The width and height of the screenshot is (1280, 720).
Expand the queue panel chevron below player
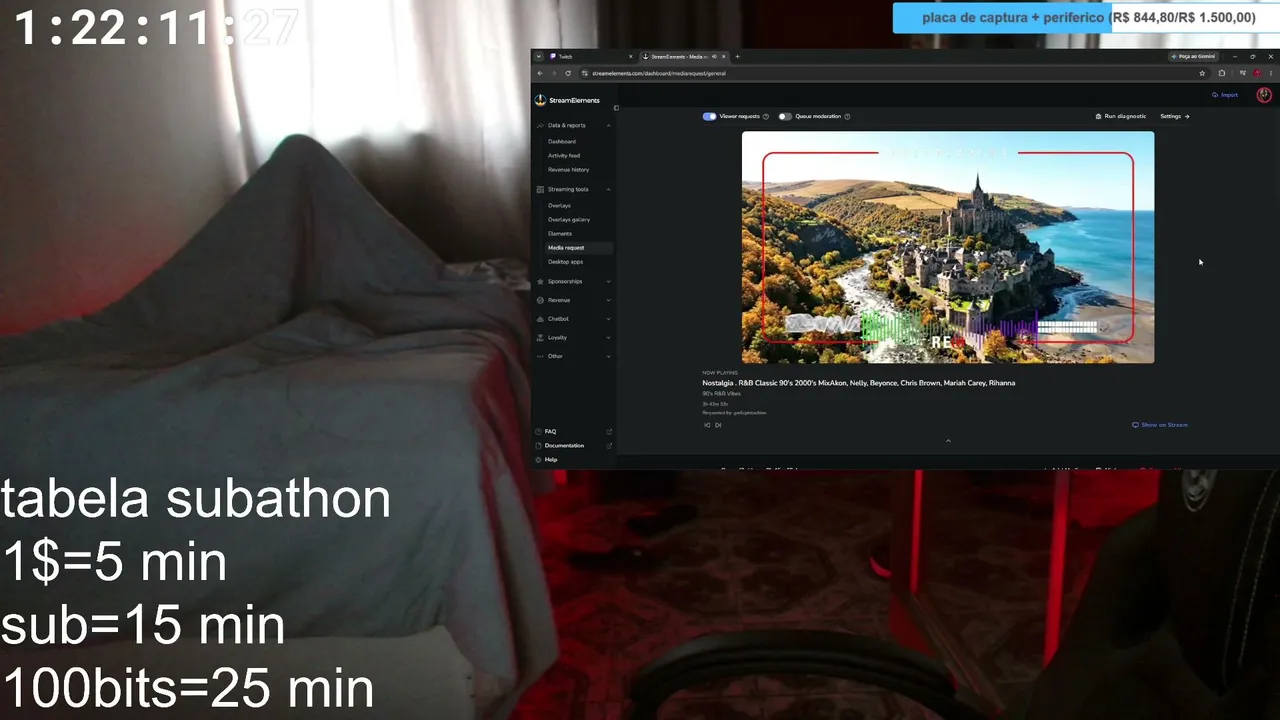pos(948,441)
